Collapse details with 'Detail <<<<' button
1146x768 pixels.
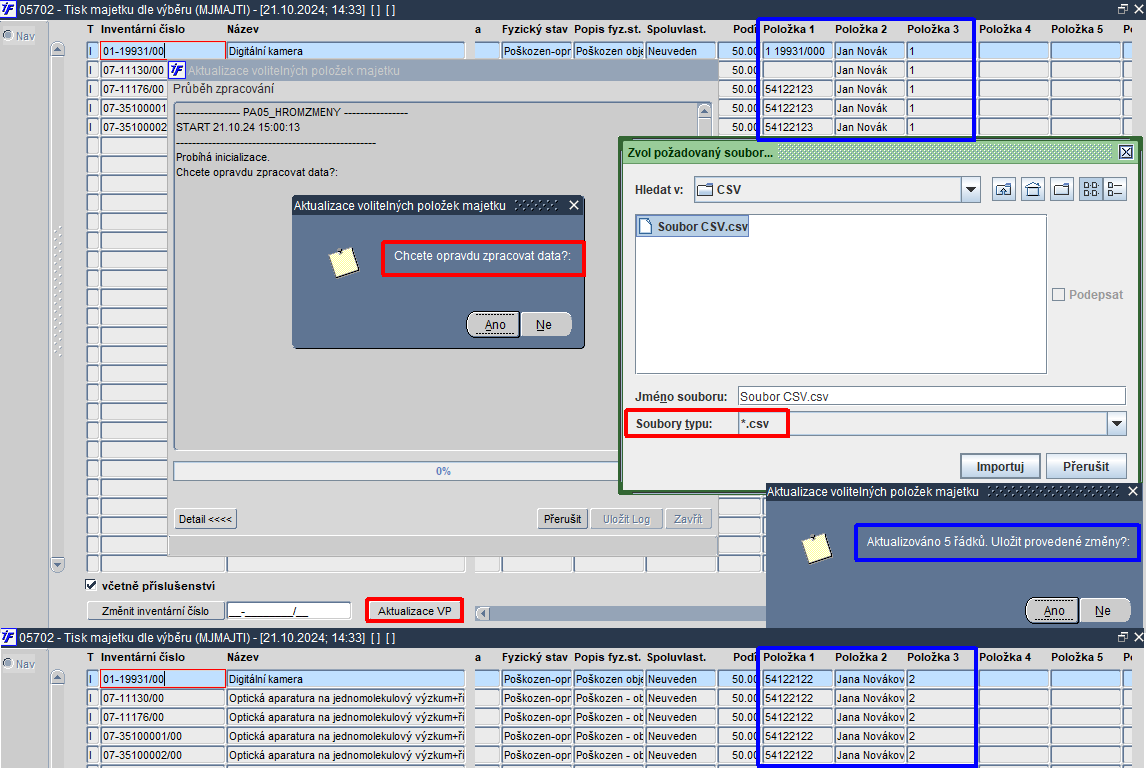point(205,520)
